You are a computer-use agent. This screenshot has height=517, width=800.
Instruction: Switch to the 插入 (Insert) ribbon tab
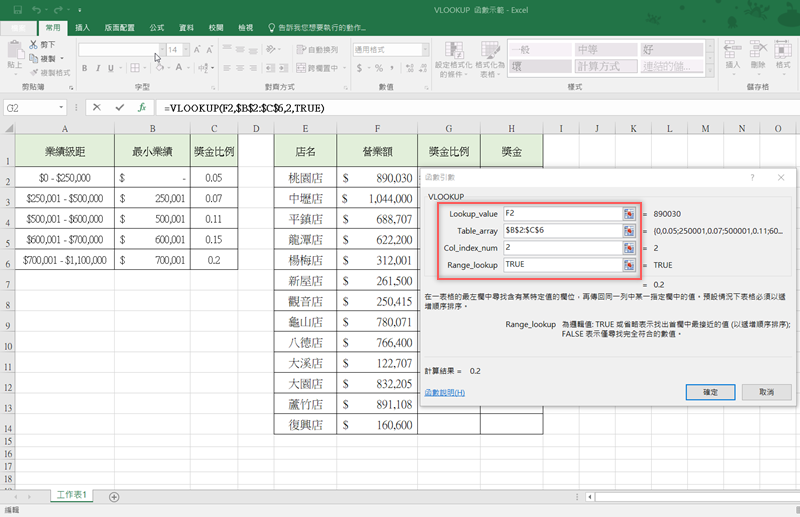[x=82, y=28]
